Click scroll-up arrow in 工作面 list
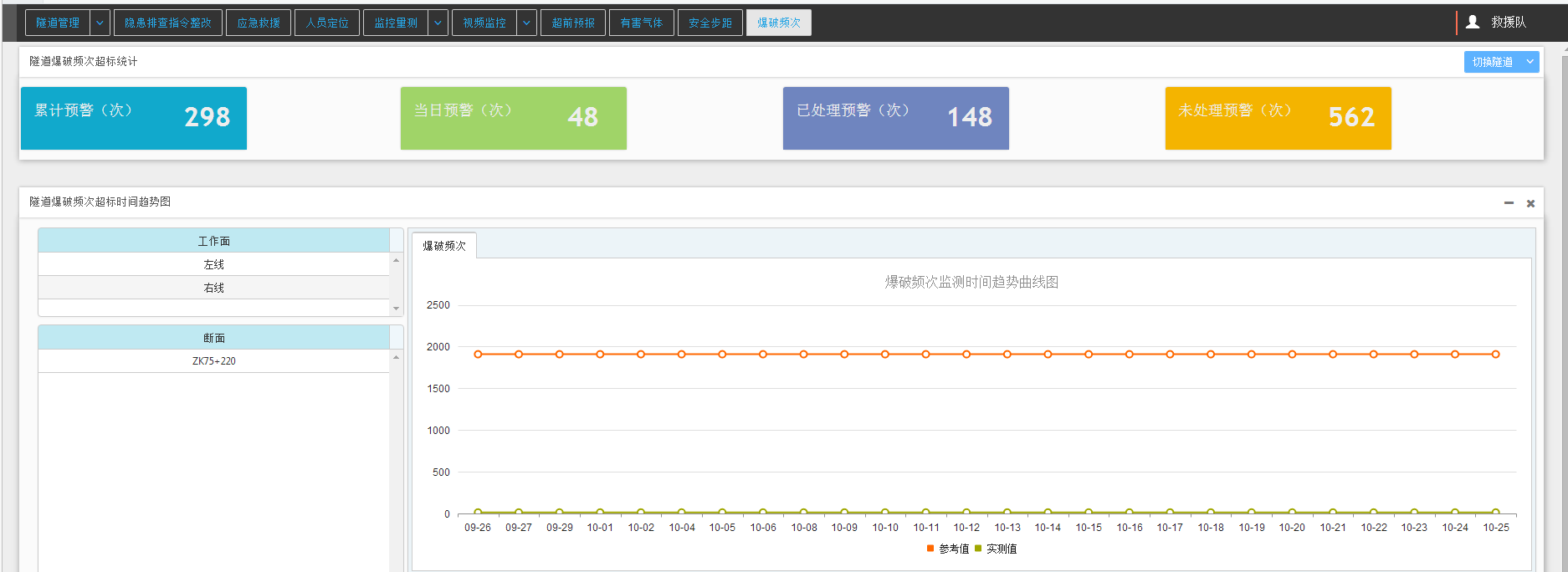This screenshot has height=572, width=1568. point(396,261)
